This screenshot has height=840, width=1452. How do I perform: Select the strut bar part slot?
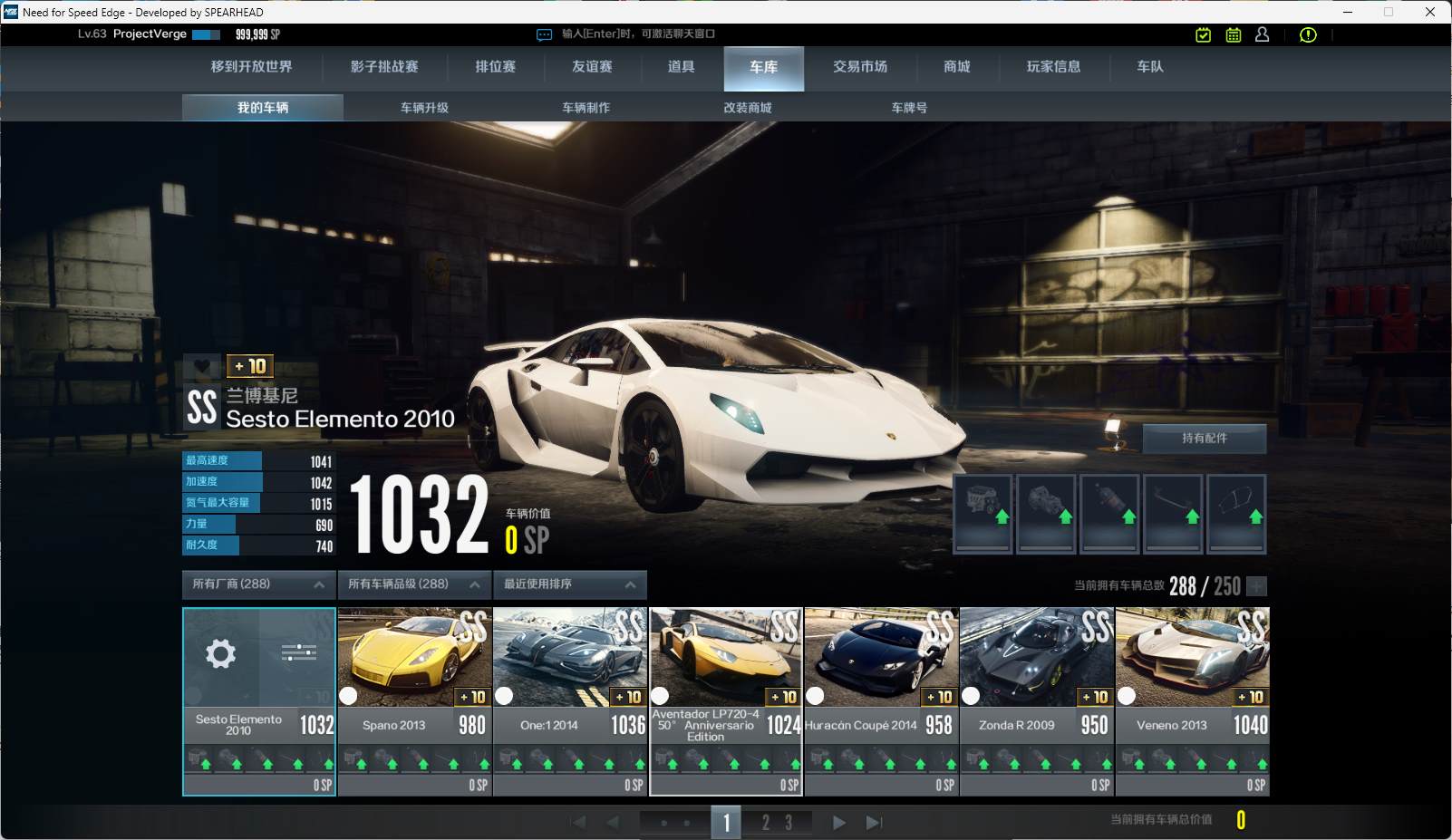(1173, 513)
